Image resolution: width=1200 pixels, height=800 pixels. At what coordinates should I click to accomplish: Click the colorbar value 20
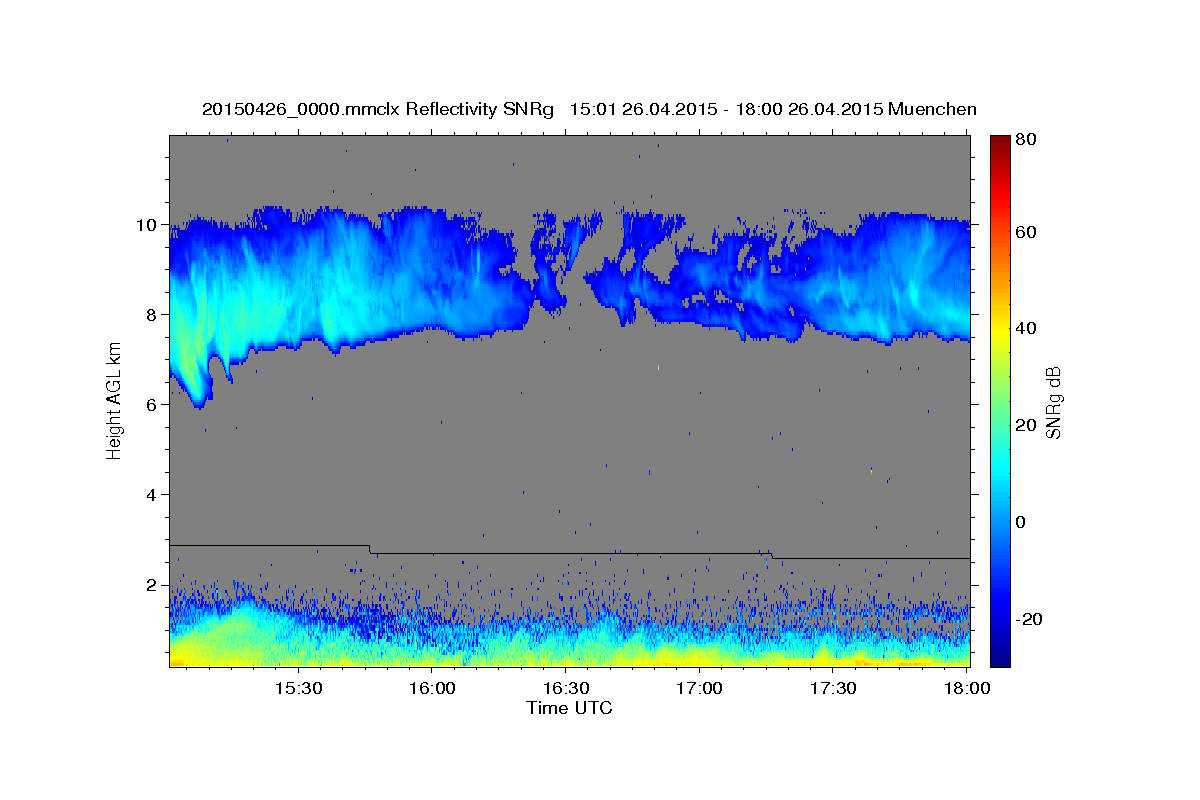click(x=1026, y=425)
